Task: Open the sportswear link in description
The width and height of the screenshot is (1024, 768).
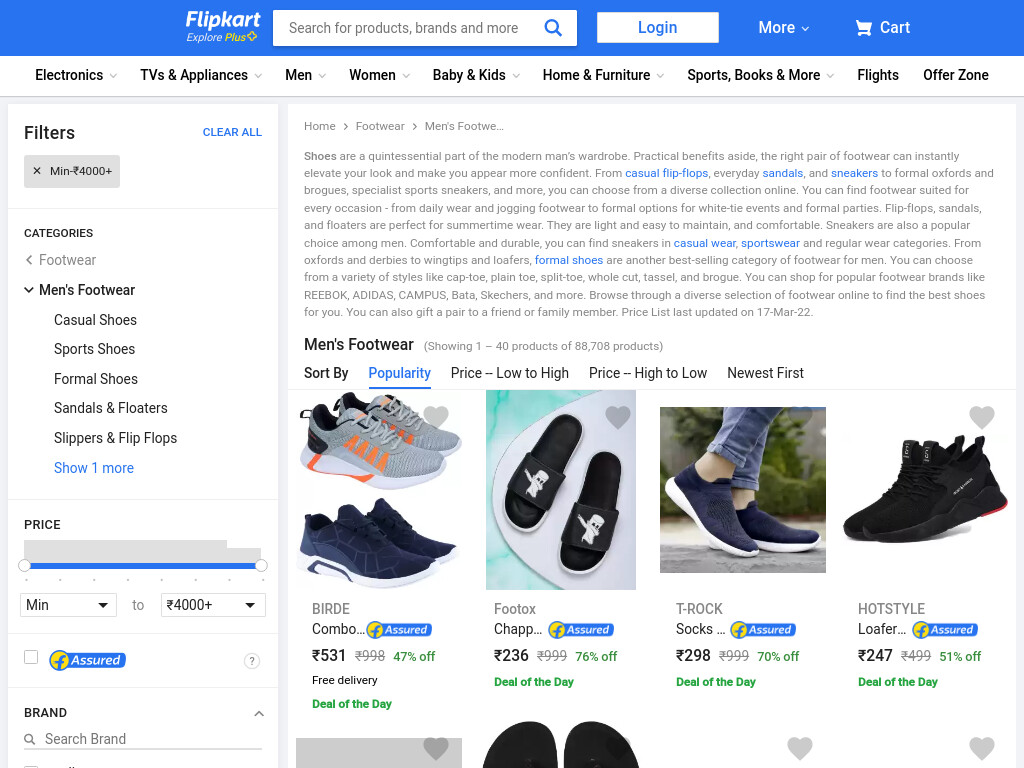Action: coord(770,243)
